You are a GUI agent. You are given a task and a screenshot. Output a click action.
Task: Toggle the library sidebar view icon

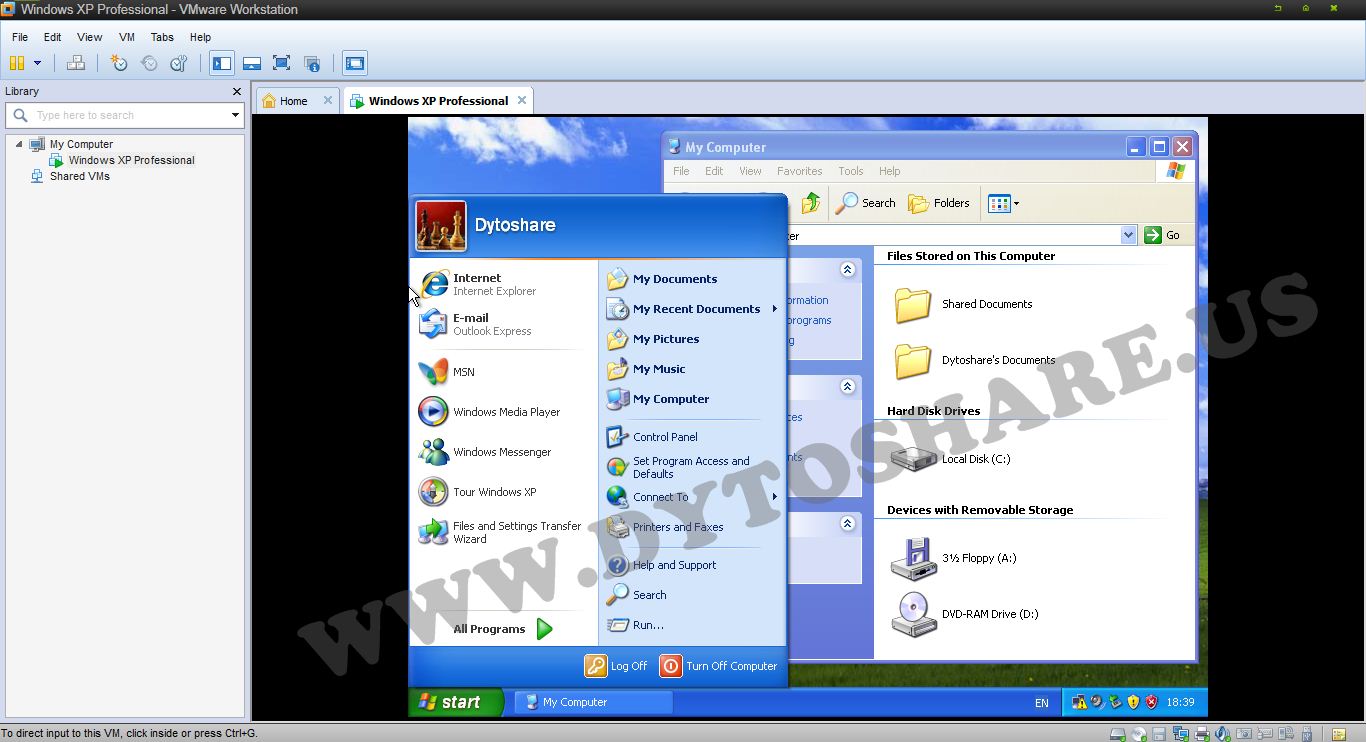pos(222,63)
